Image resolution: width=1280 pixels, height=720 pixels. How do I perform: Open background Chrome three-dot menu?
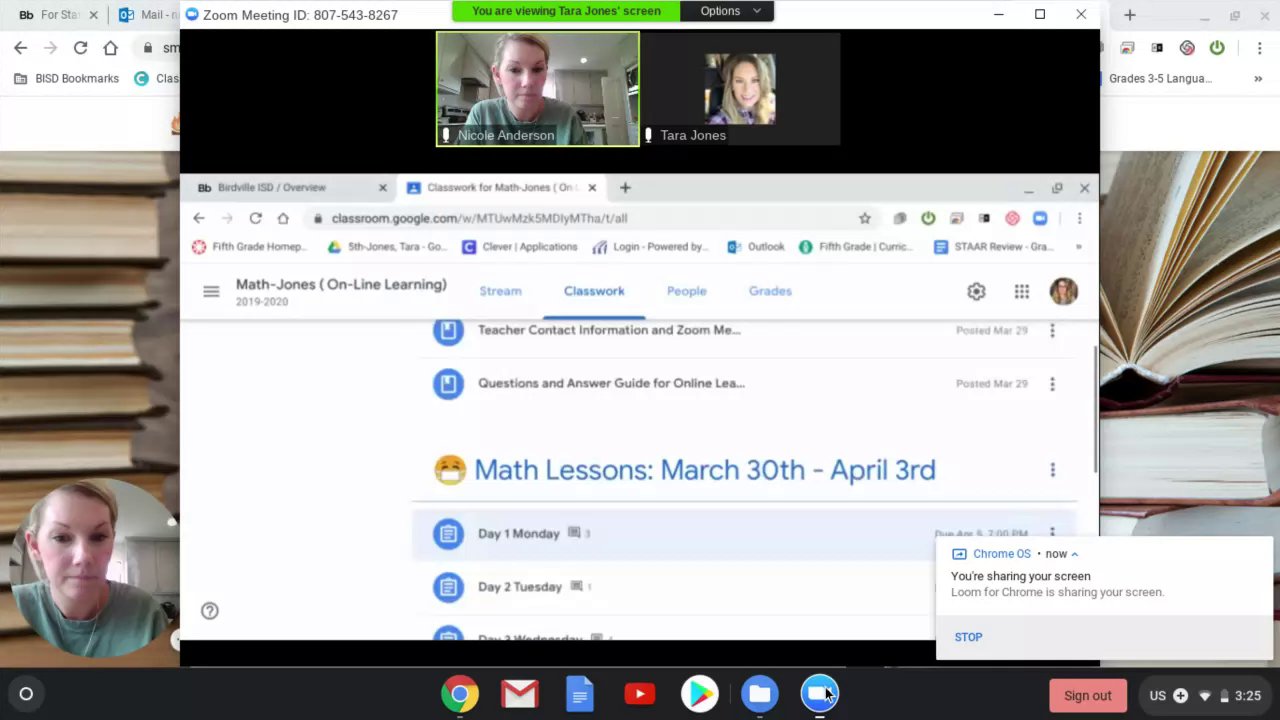tap(1259, 48)
